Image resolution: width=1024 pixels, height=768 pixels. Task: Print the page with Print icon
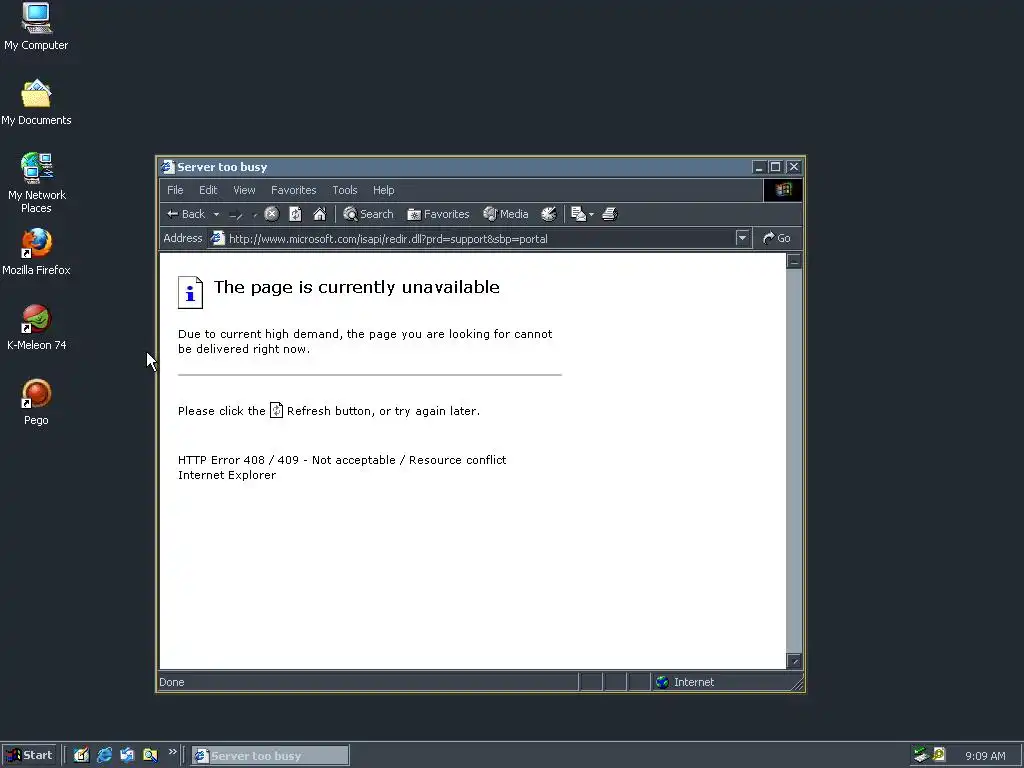609,214
